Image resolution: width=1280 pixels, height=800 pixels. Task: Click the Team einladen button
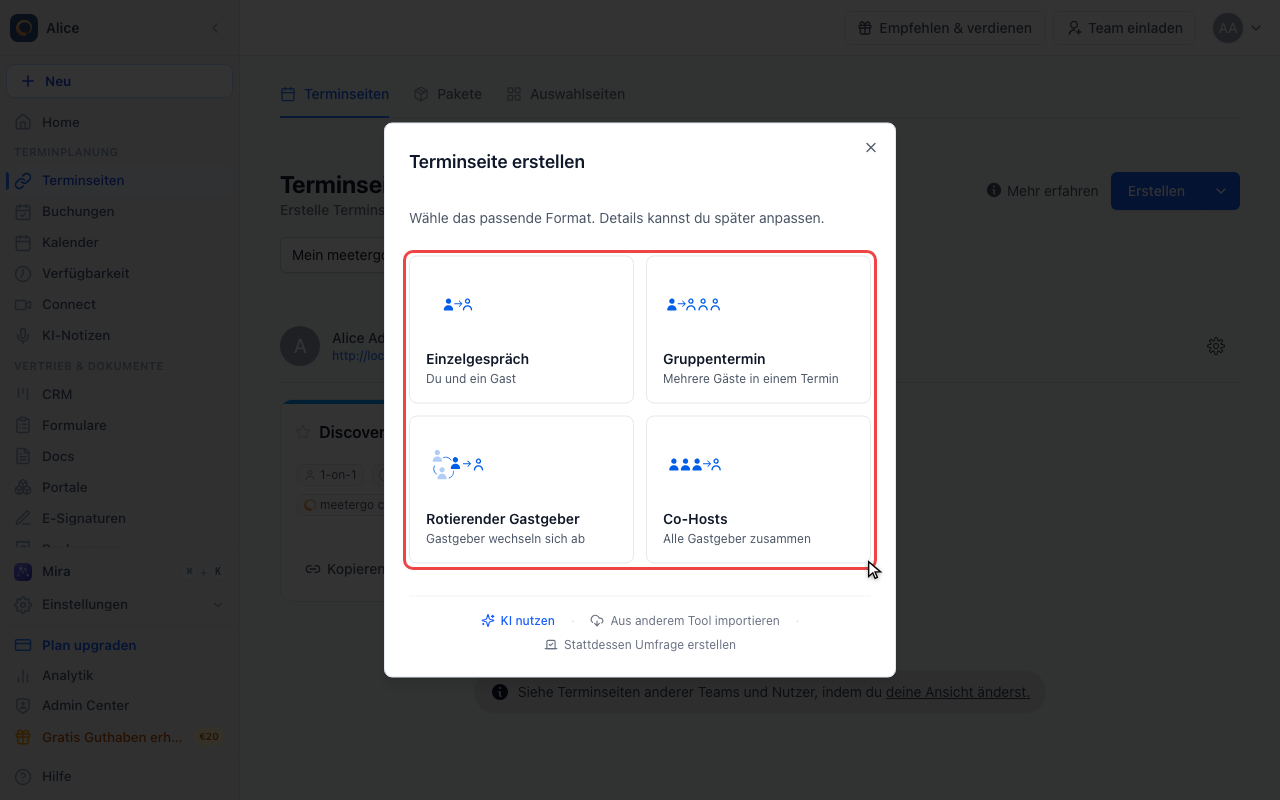1125,28
